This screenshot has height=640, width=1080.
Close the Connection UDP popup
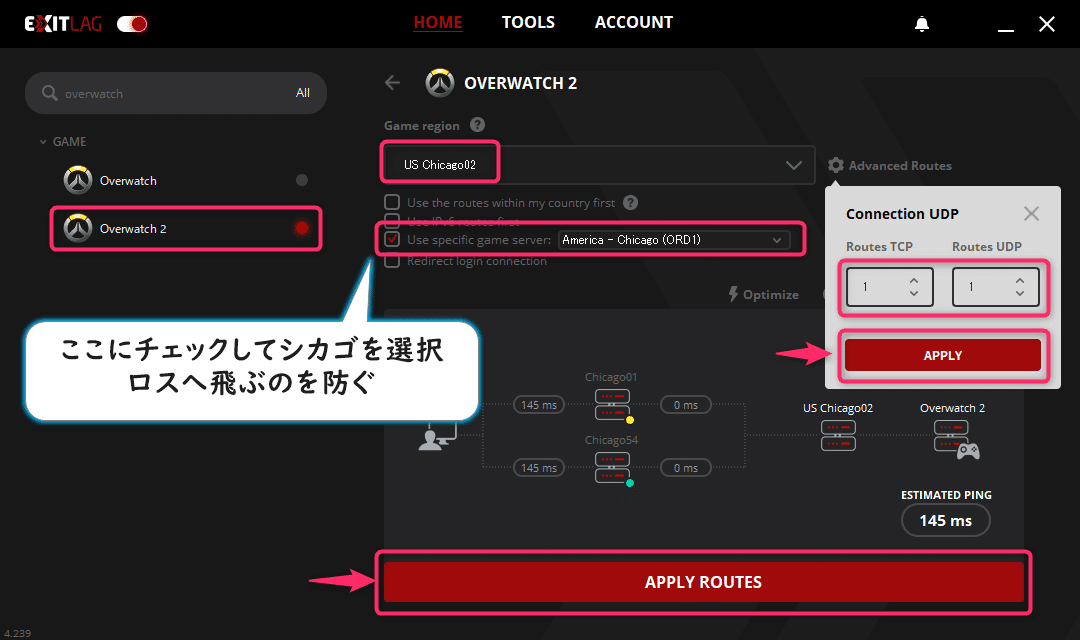(1031, 214)
